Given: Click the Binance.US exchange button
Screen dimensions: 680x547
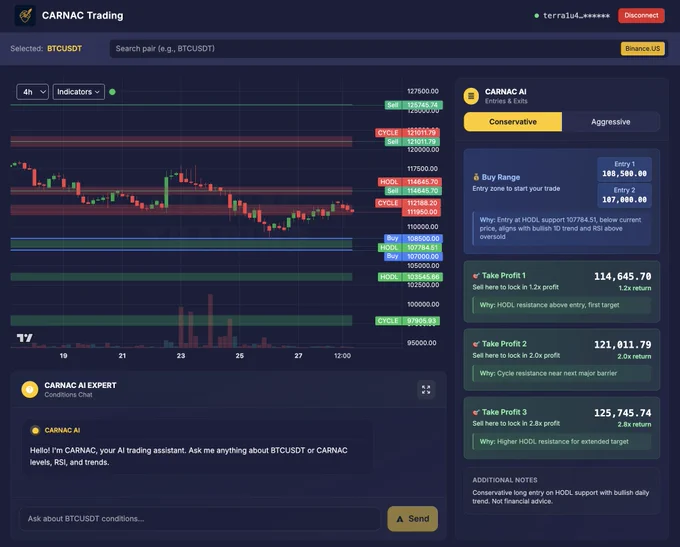Looking at the screenshot, I should pyautogui.click(x=642, y=49).
